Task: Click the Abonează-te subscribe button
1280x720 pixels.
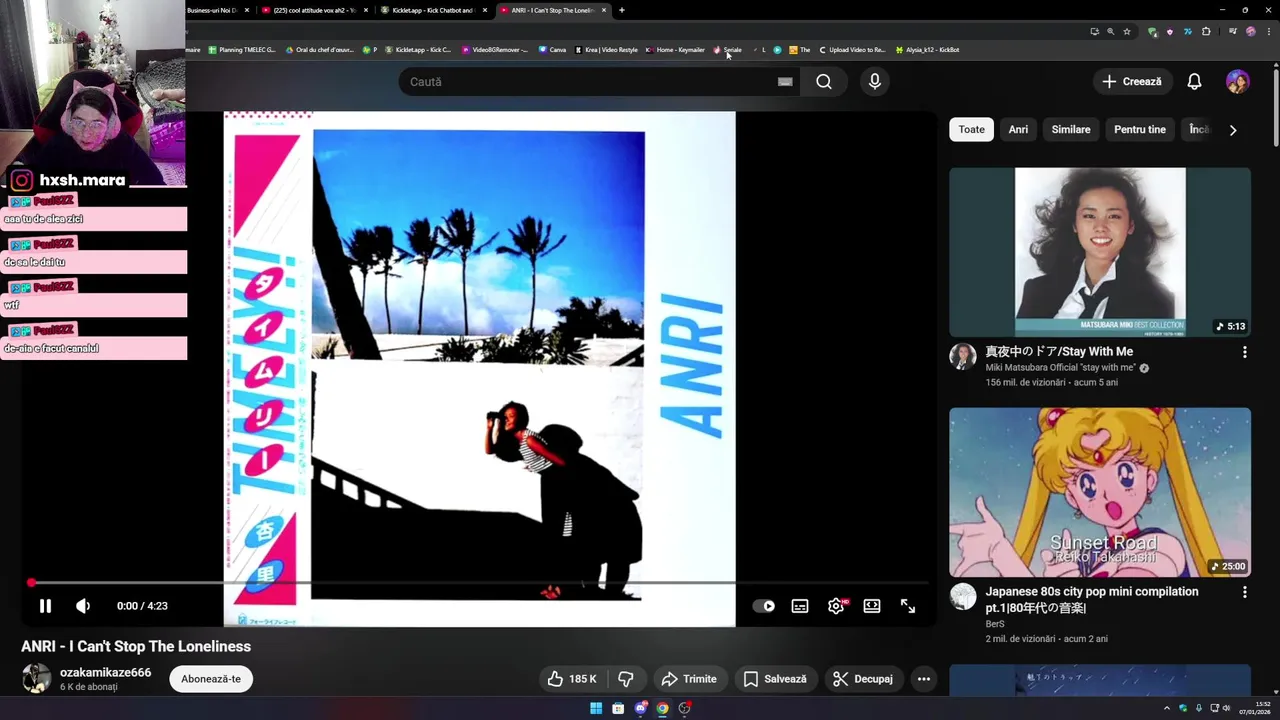Action: pyautogui.click(x=211, y=679)
